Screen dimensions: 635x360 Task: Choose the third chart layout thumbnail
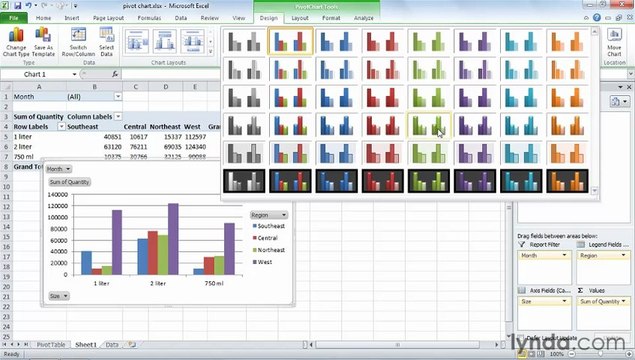pyautogui.click(x=192, y=41)
